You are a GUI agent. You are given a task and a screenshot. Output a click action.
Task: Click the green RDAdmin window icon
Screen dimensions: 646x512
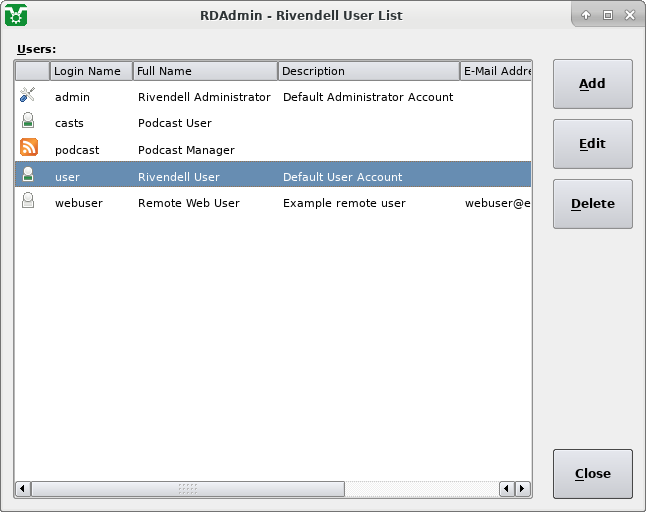pyautogui.click(x=16, y=15)
